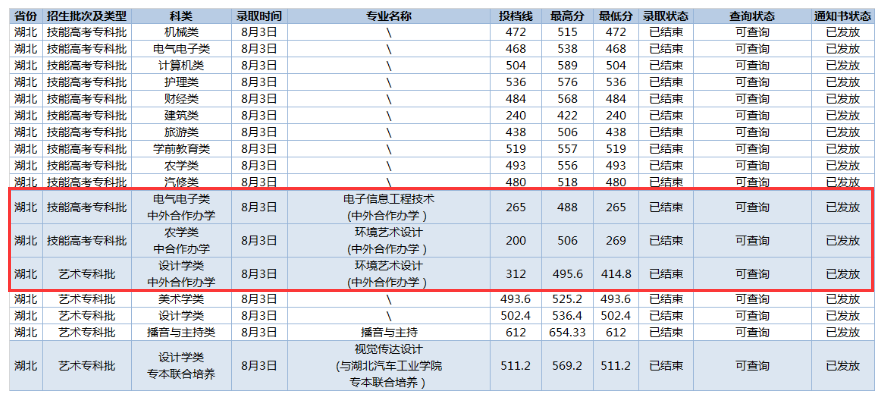This screenshot has height=401, width=883.
Task: Select the 建筑类 cell
Action: click(x=181, y=115)
